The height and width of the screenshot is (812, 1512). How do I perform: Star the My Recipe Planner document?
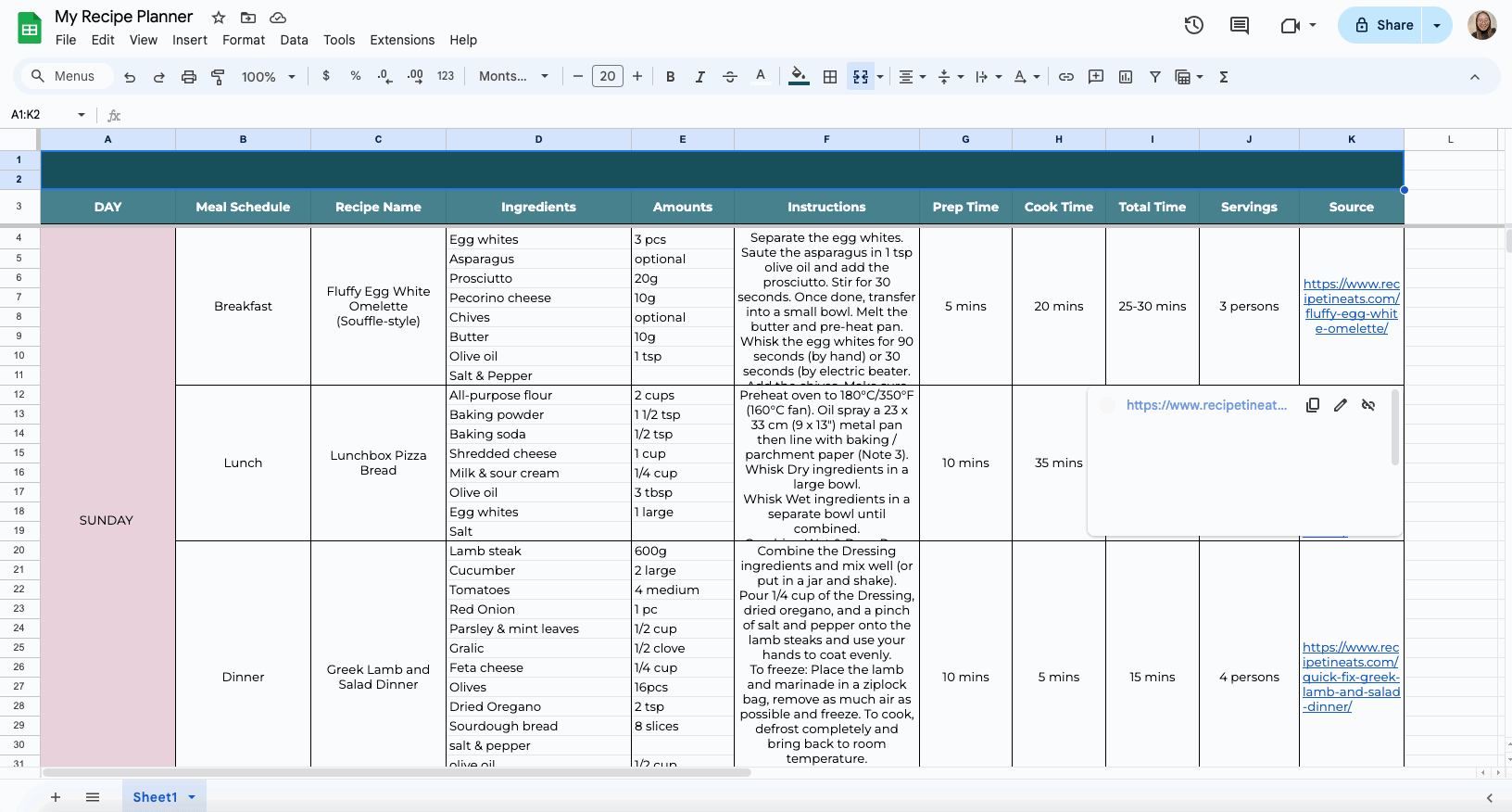[x=219, y=18]
